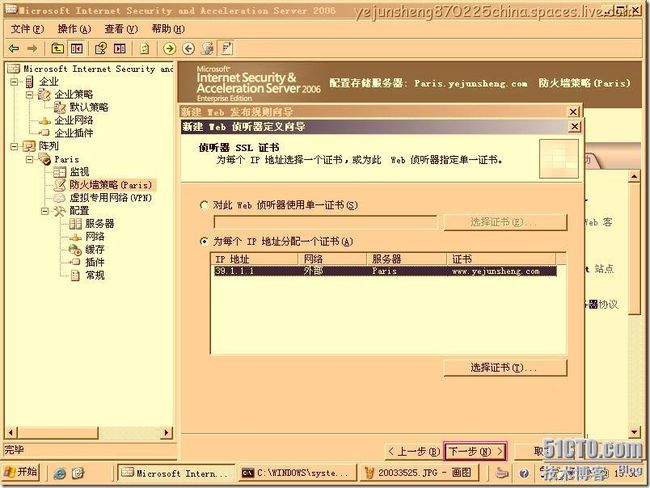650x488 pixels.
Task: Click the Back arrow toolbar icon
Action: (x=14, y=49)
